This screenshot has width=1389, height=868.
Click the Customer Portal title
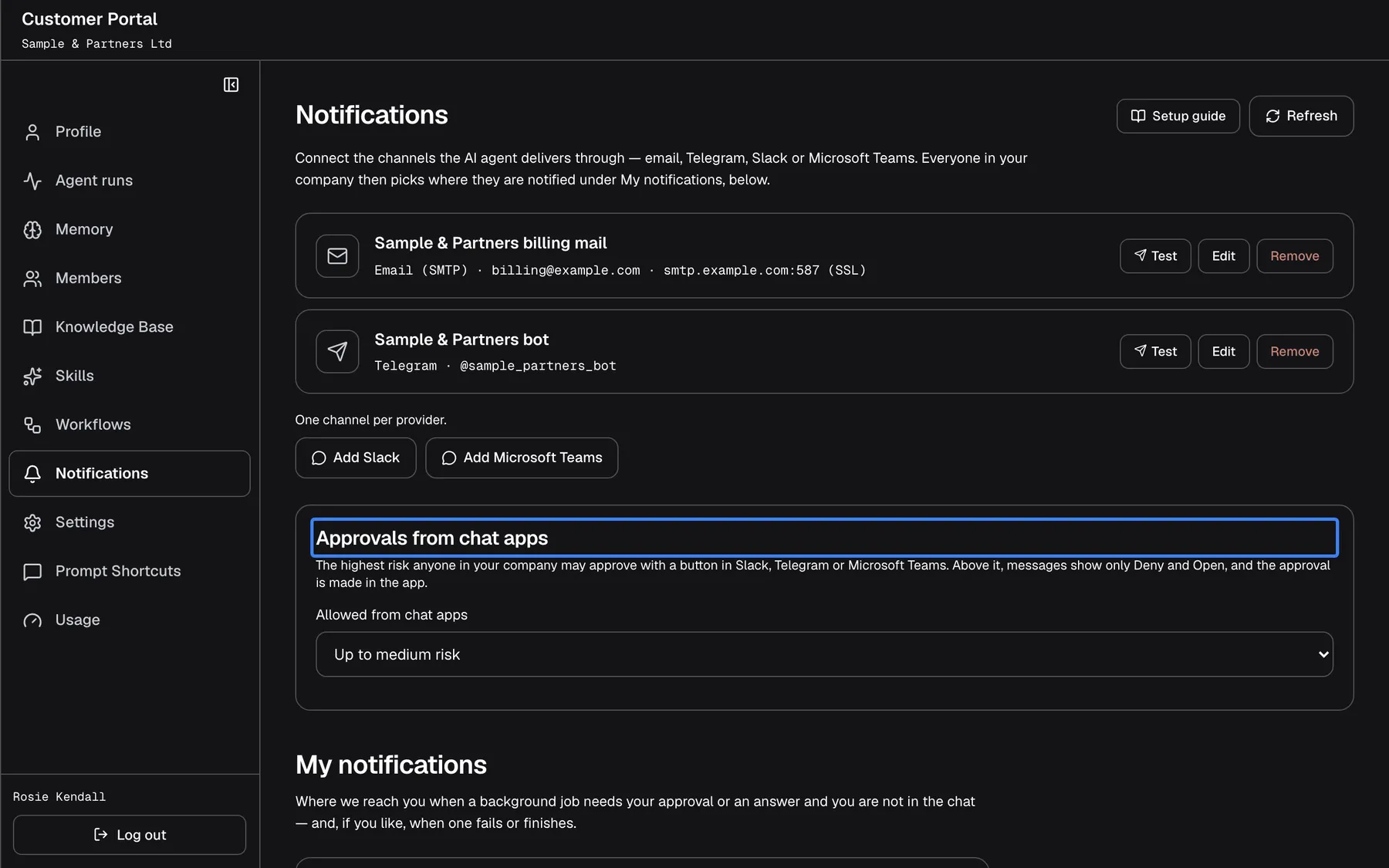tap(90, 19)
